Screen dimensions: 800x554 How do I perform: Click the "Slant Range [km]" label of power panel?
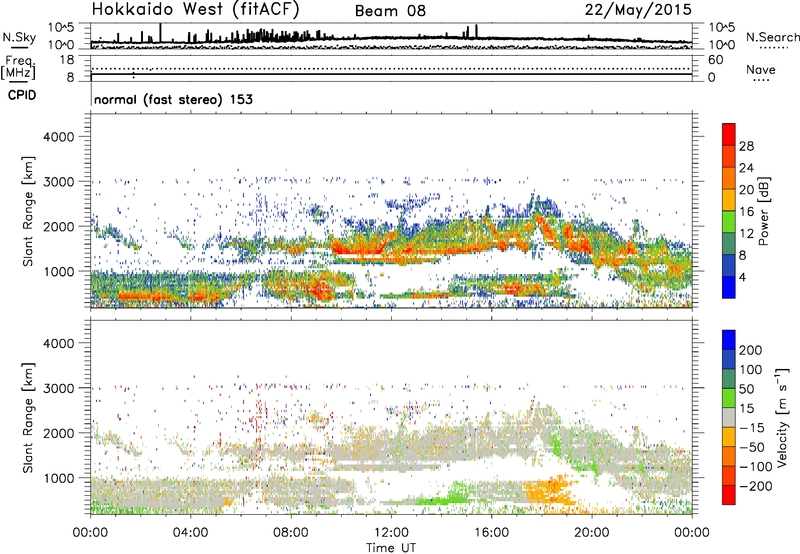pos(28,212)
